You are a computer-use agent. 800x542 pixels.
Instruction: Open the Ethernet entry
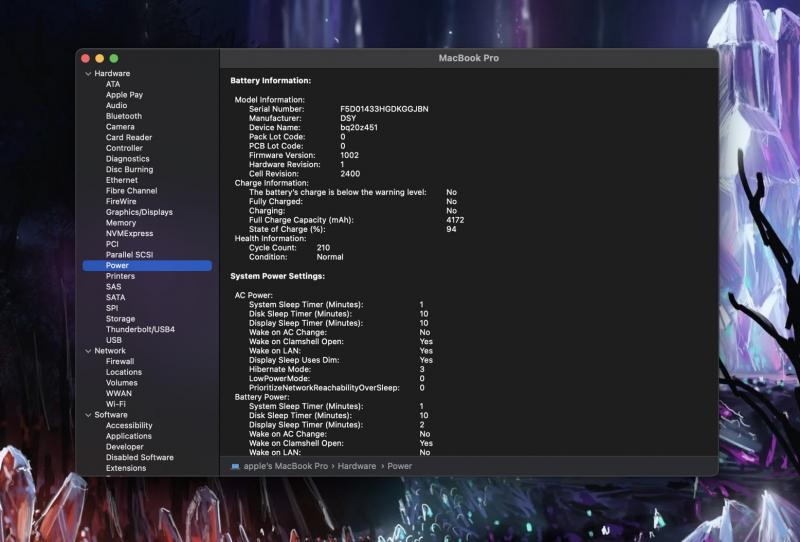121,181
